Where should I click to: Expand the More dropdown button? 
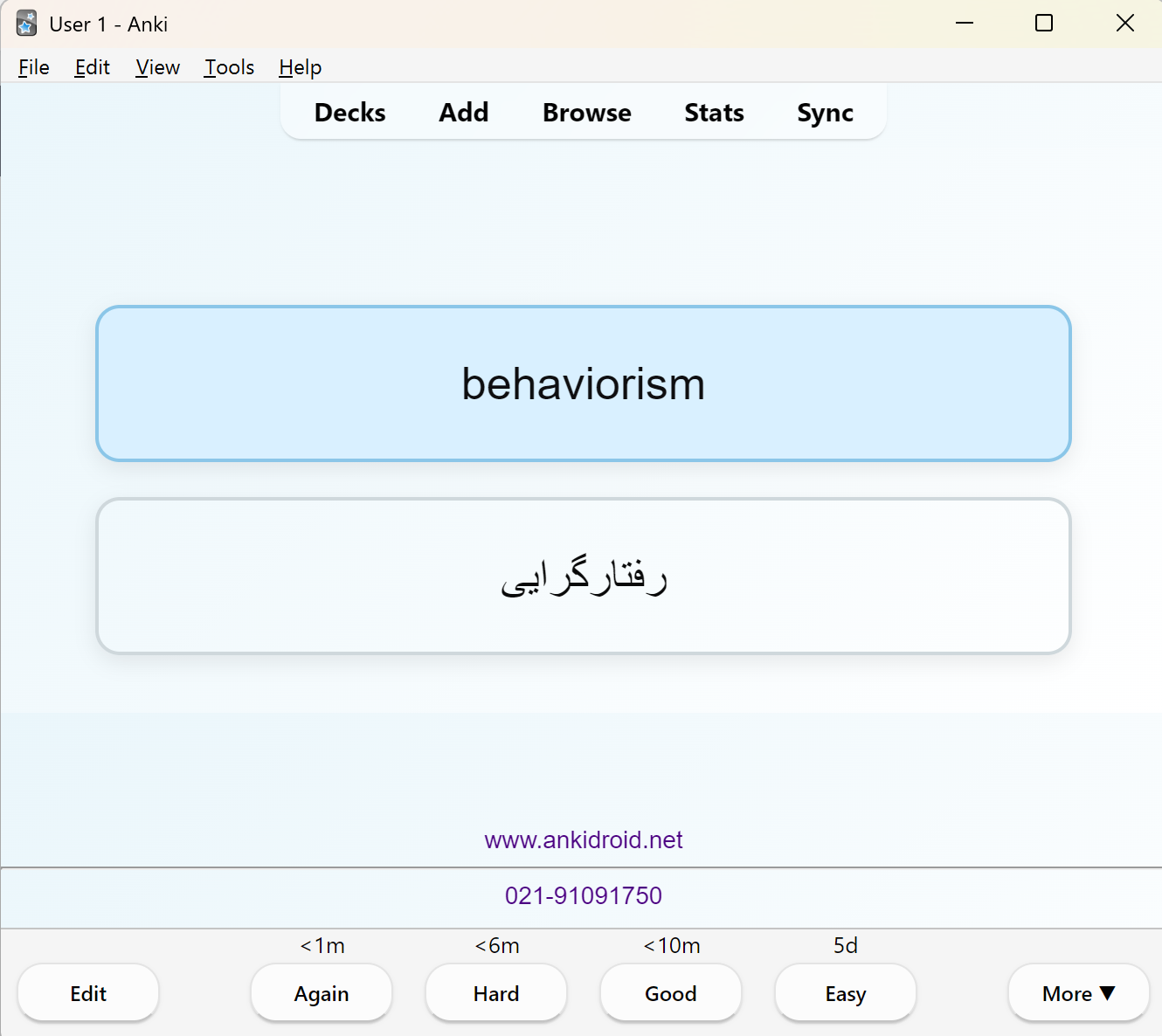[x=1078, y=993]
